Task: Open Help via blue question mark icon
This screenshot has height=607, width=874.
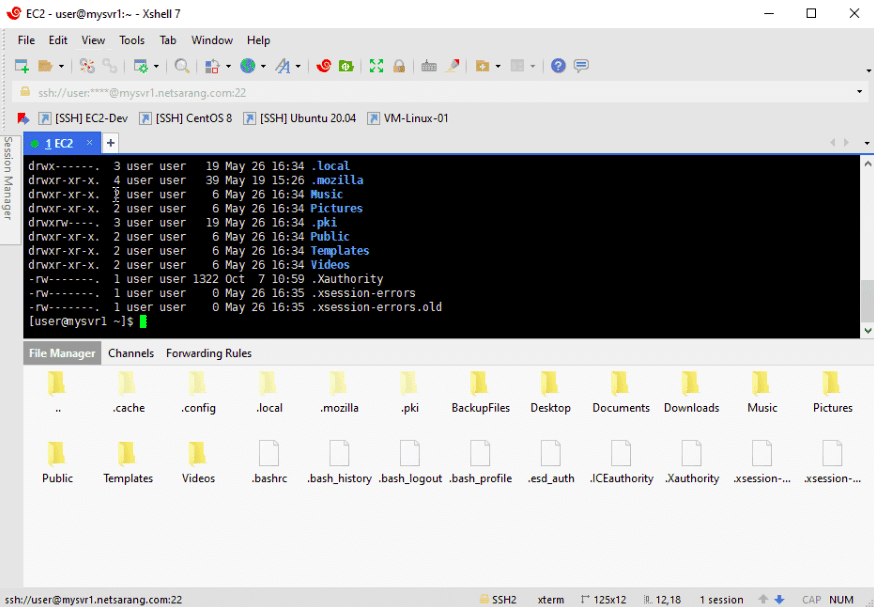Action: (x=558, y=66)
